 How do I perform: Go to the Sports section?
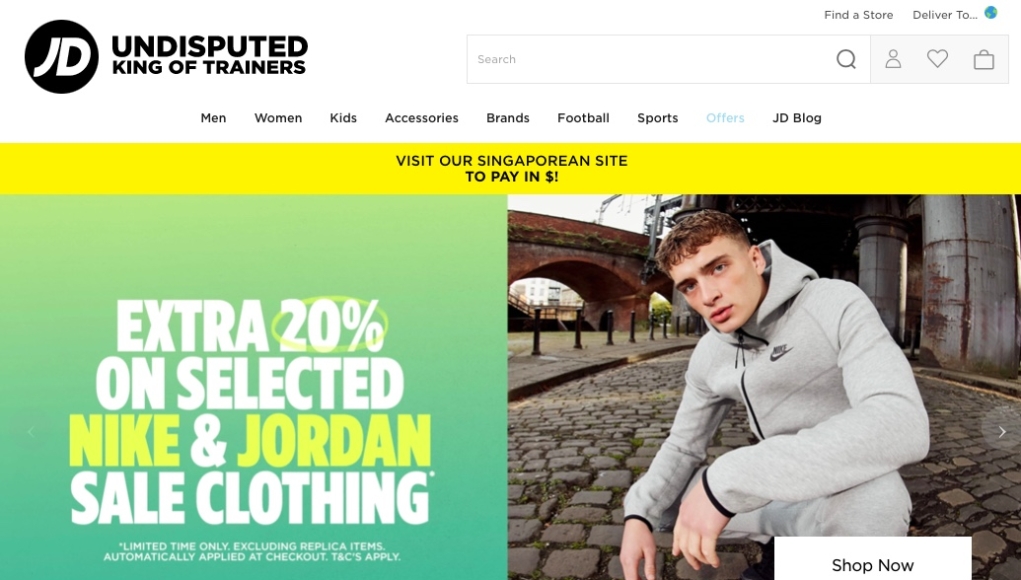coord(658,118)
